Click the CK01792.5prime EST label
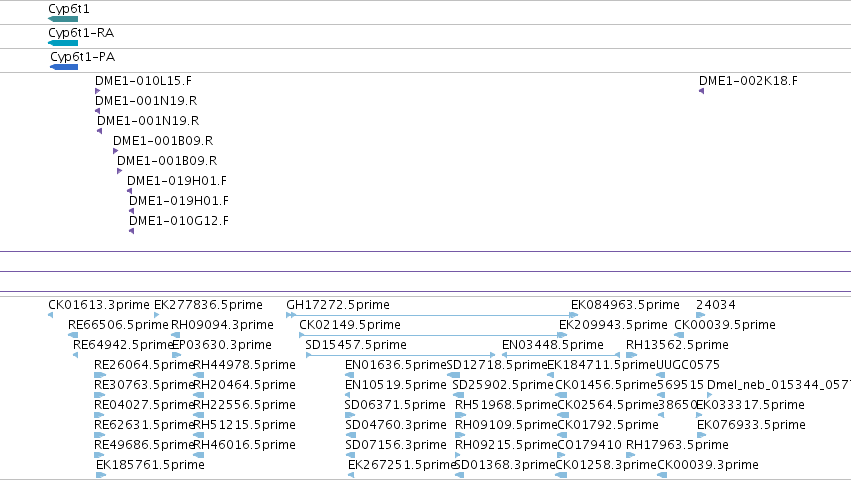The width and height of the screenshot is (851, 480). click(x=608, y=426)
